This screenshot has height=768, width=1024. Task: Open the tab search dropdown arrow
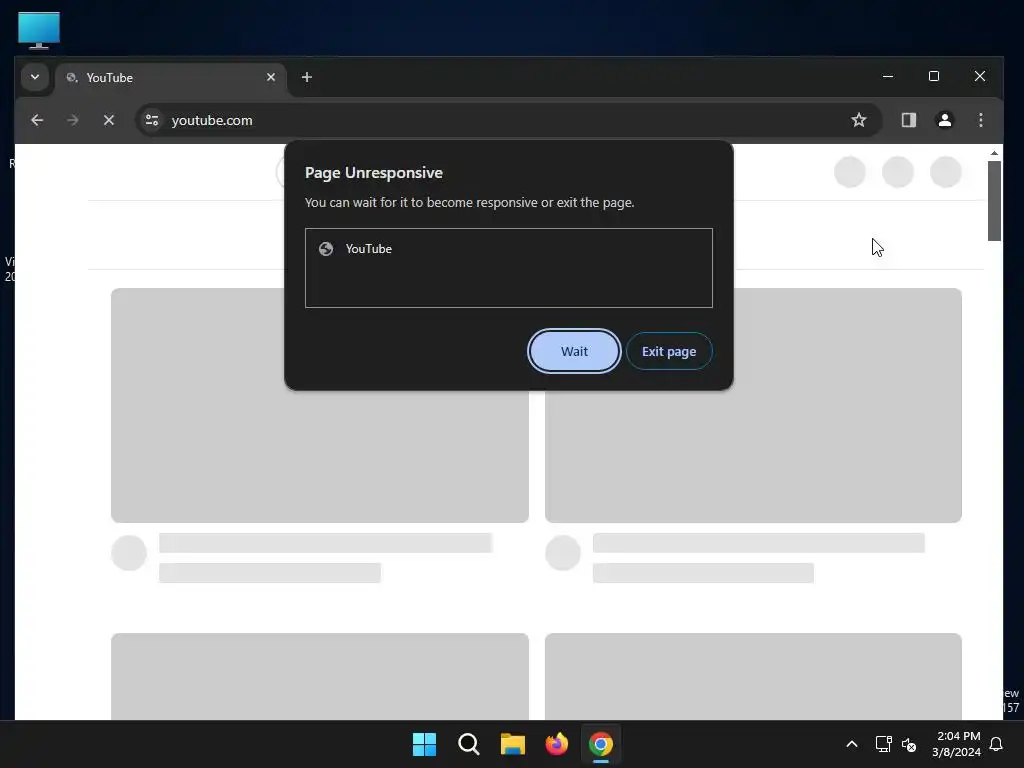pyautogui.click(x=35, y=77)
